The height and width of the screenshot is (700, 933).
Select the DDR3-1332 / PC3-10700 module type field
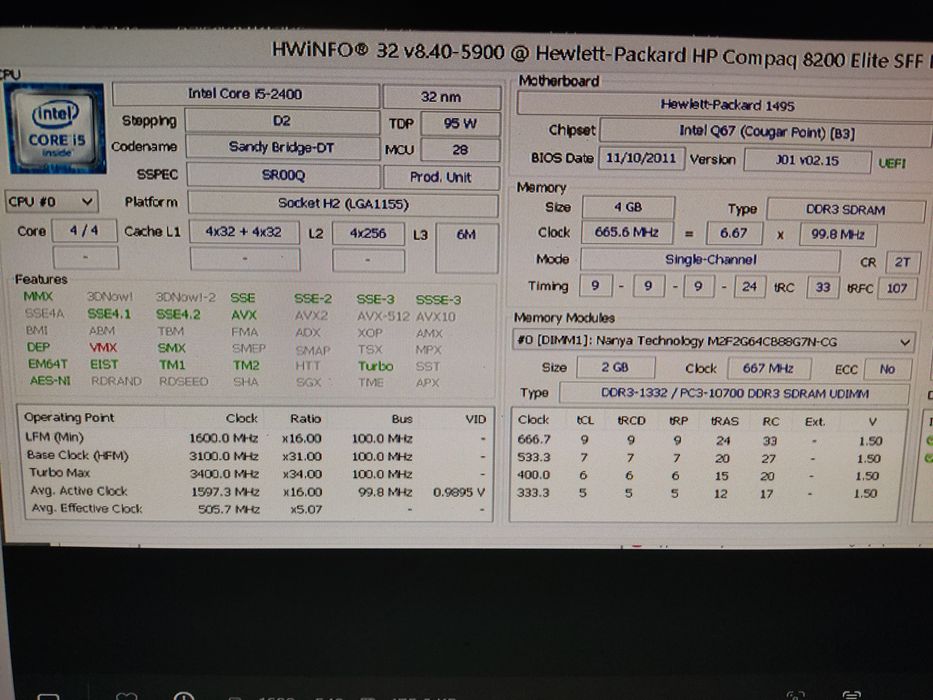[734, 393]
